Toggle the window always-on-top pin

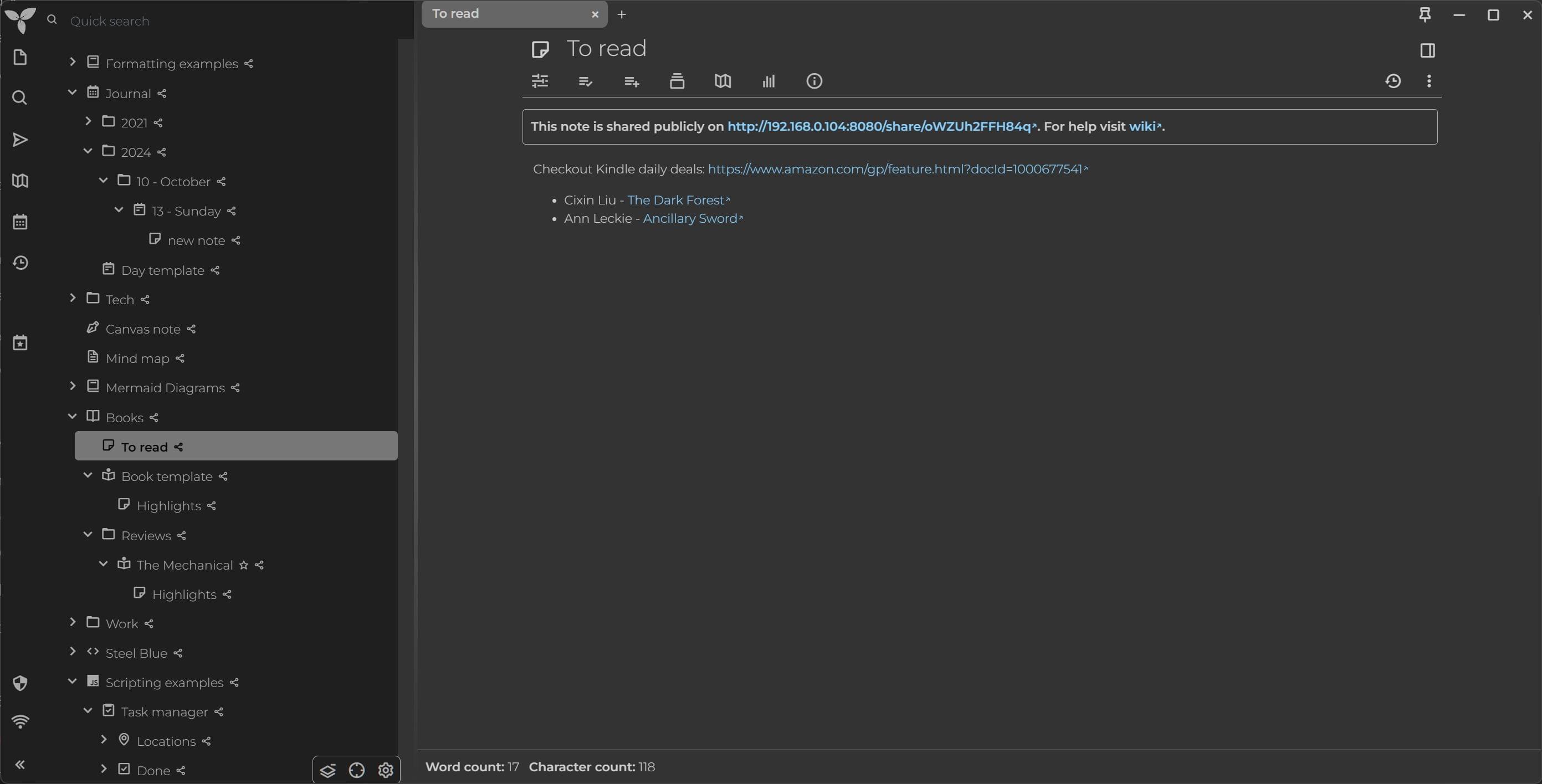pos(1425,14)
